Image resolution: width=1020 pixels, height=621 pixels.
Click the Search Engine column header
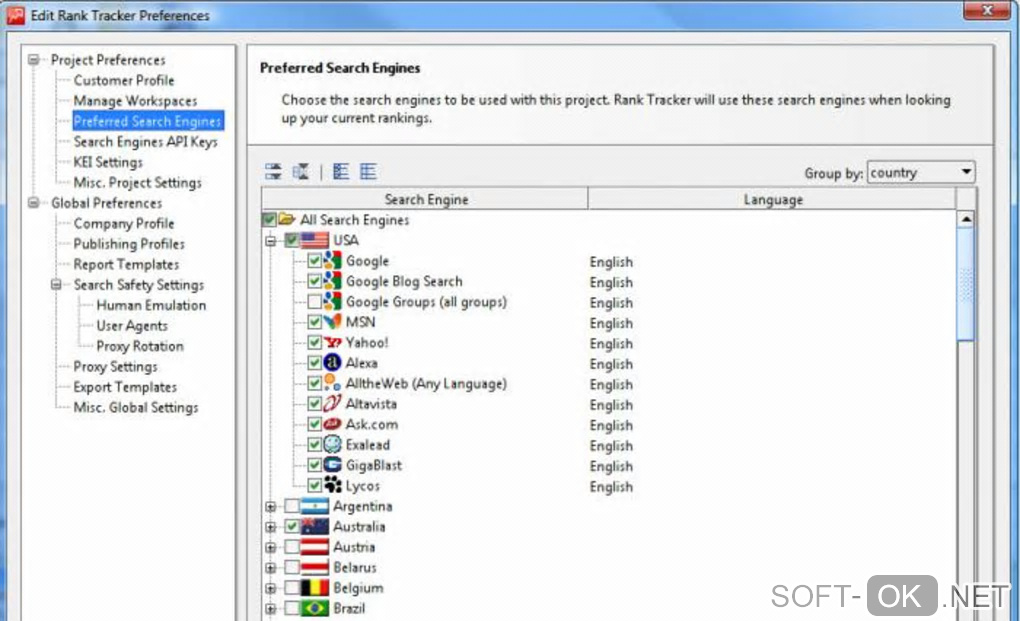click(x=425, y=199)
